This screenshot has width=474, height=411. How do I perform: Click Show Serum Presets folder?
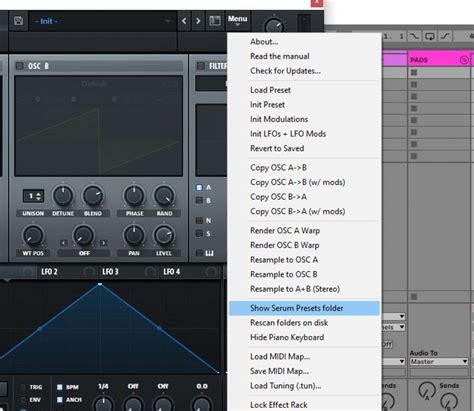point(304,308)
